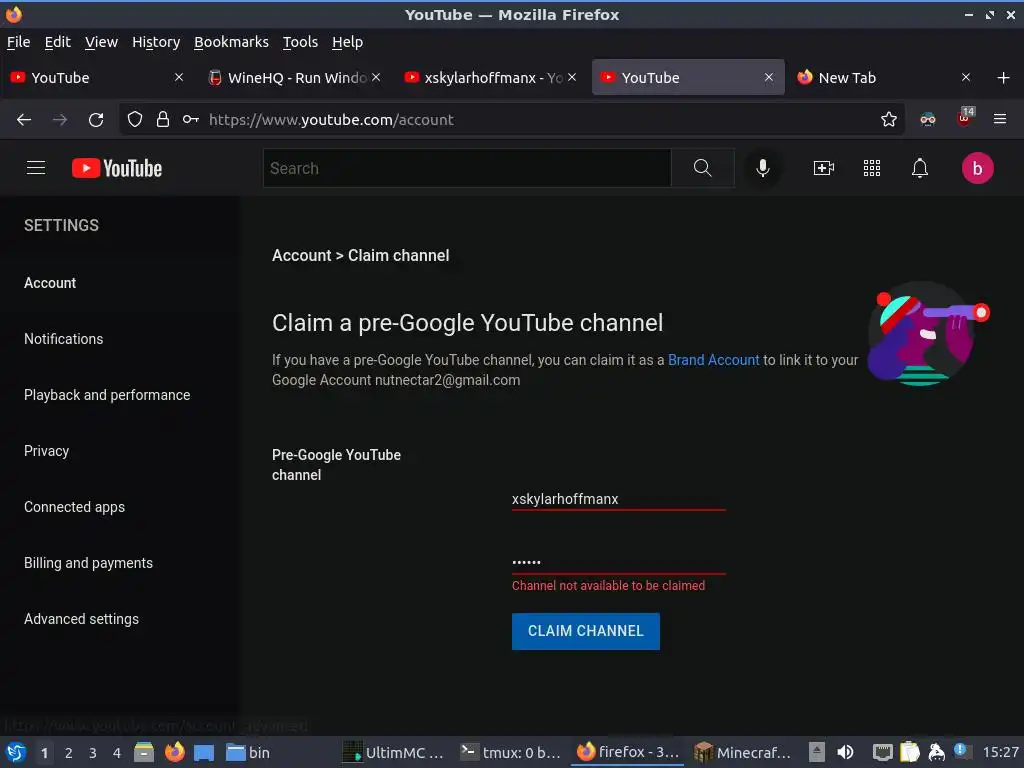Click the 'Account > Claim channel' breadcrumb
The image size is (1024, 768).
coord(360,255)
